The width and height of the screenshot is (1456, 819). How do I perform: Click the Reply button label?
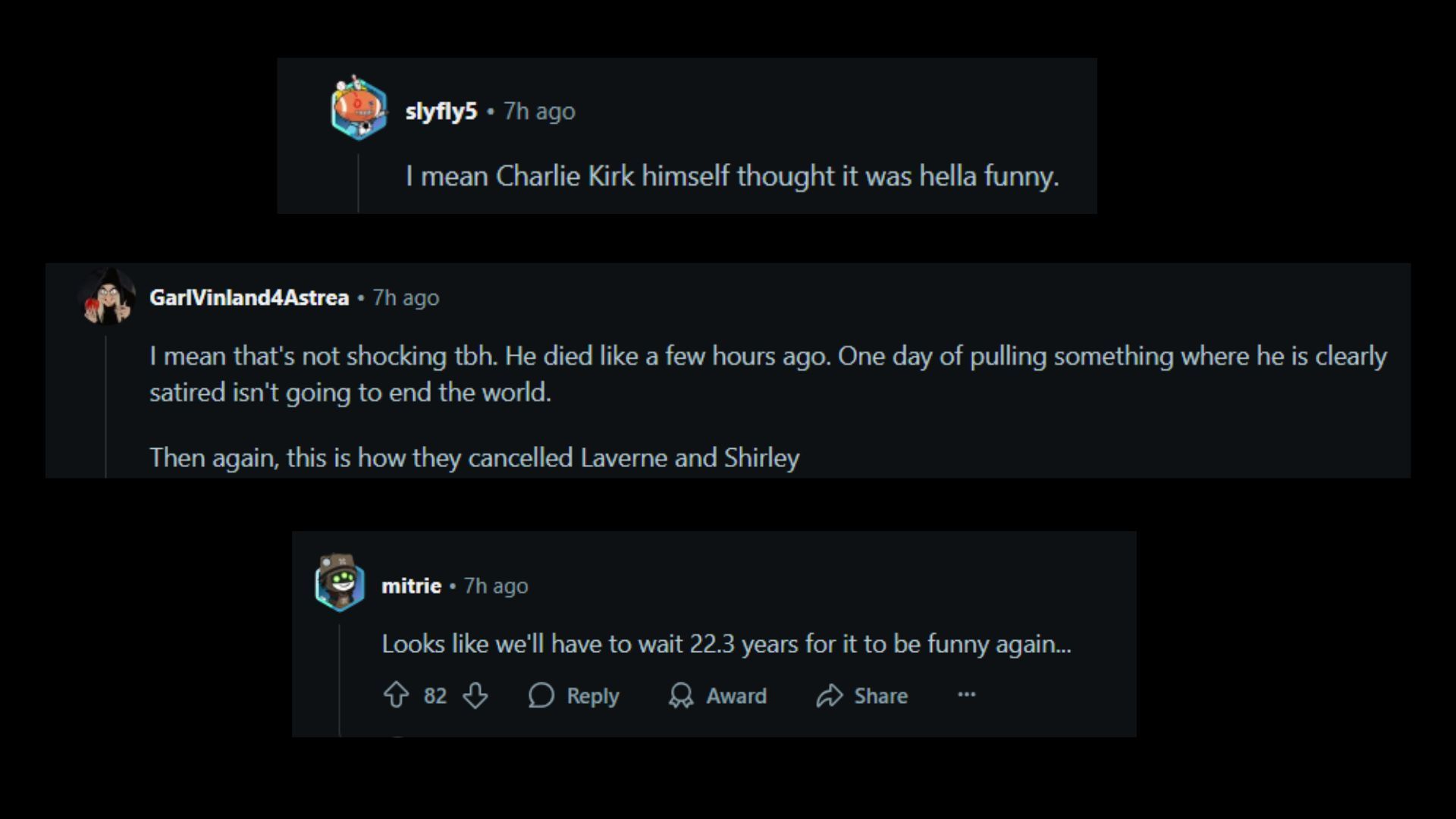[592, 695]
